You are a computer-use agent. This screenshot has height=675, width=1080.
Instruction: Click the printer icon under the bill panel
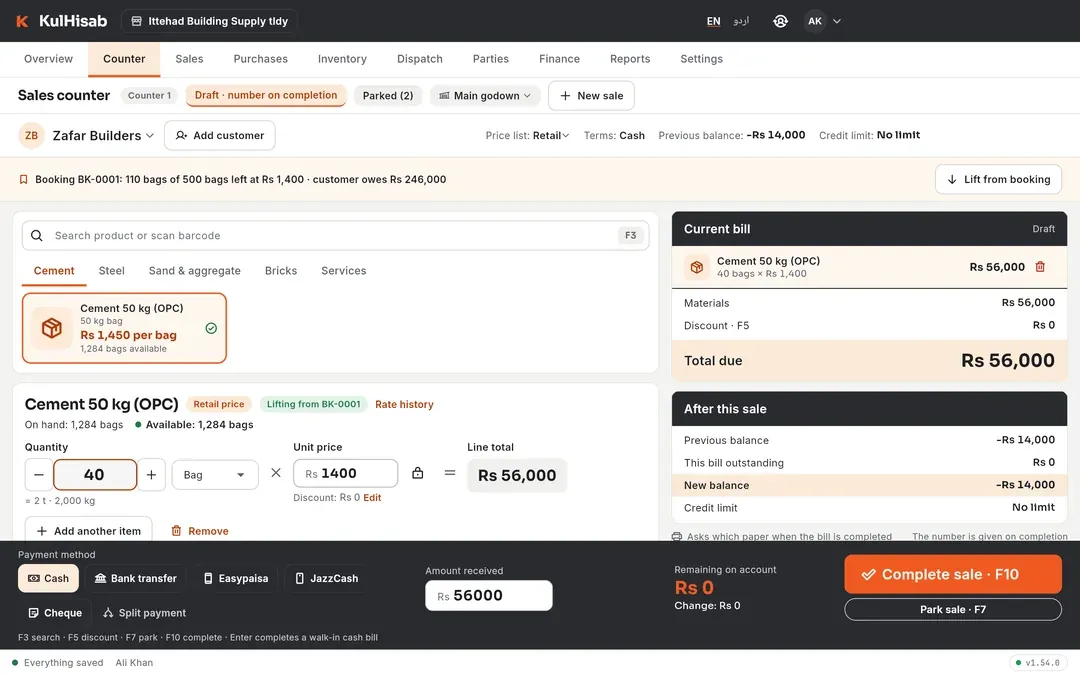click(x=676, y=537)
